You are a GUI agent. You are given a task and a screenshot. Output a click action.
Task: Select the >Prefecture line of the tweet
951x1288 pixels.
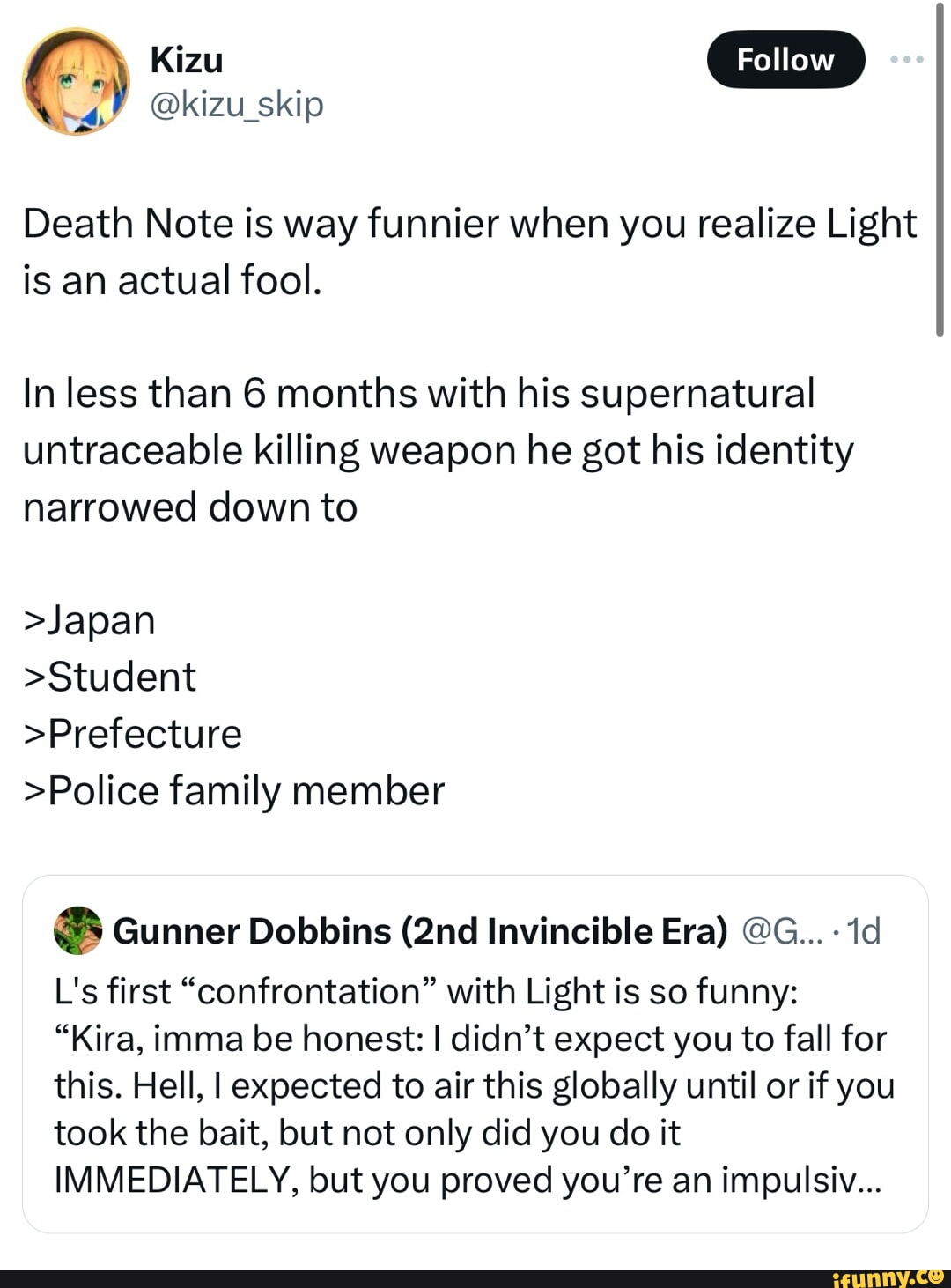pos(133,734)
